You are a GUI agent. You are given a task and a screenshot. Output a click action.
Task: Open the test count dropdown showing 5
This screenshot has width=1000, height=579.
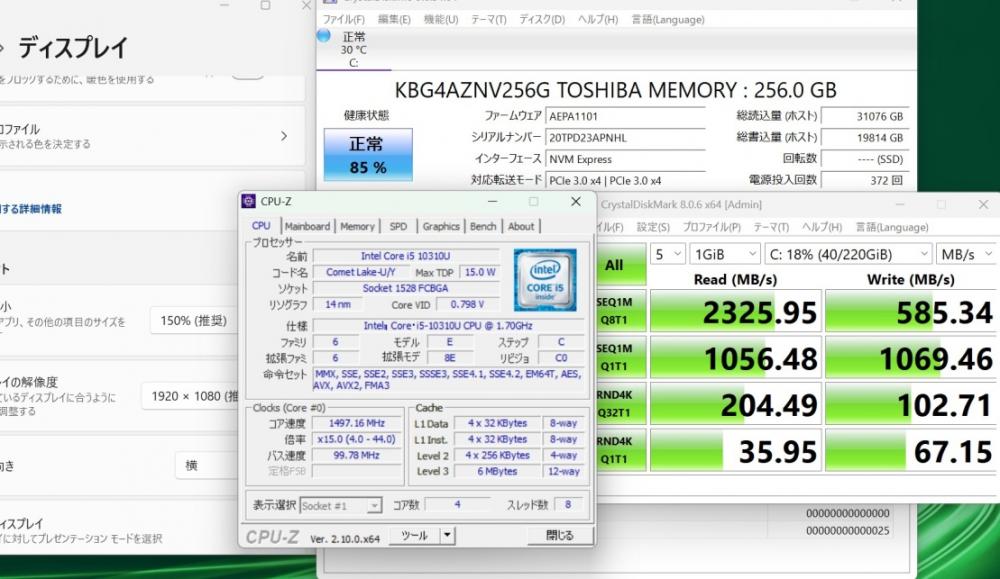(668, 254)
